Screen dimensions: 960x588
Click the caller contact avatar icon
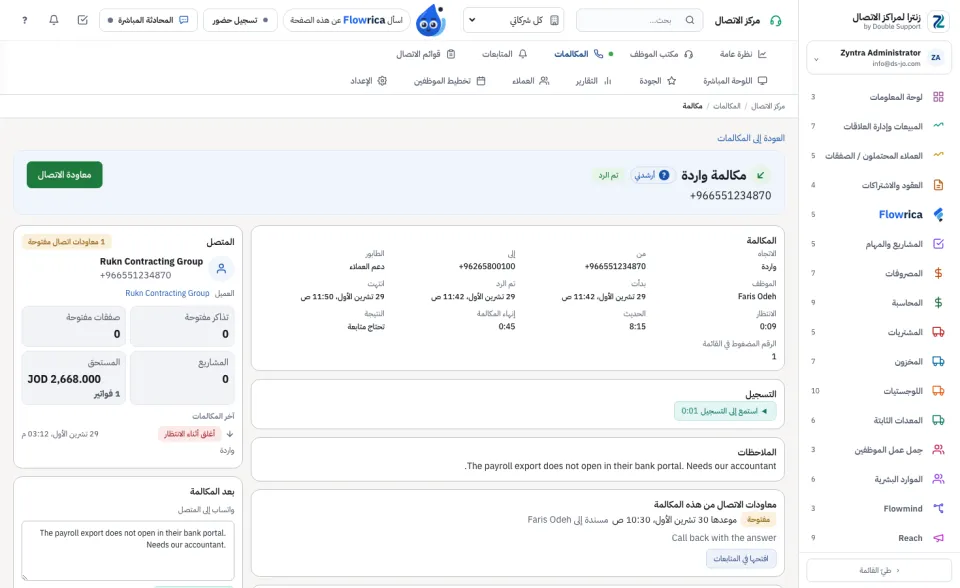(x=222, y=268)
